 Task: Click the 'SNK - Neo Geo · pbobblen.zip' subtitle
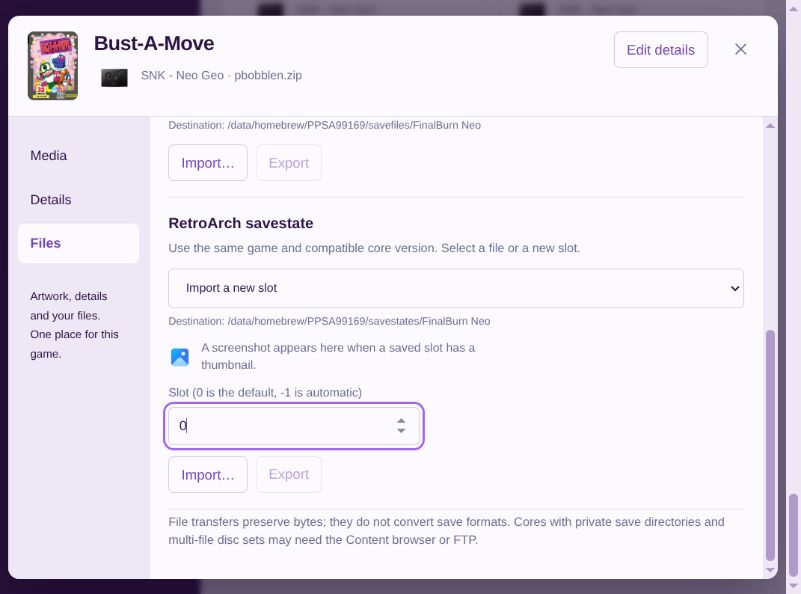[221, 75]
